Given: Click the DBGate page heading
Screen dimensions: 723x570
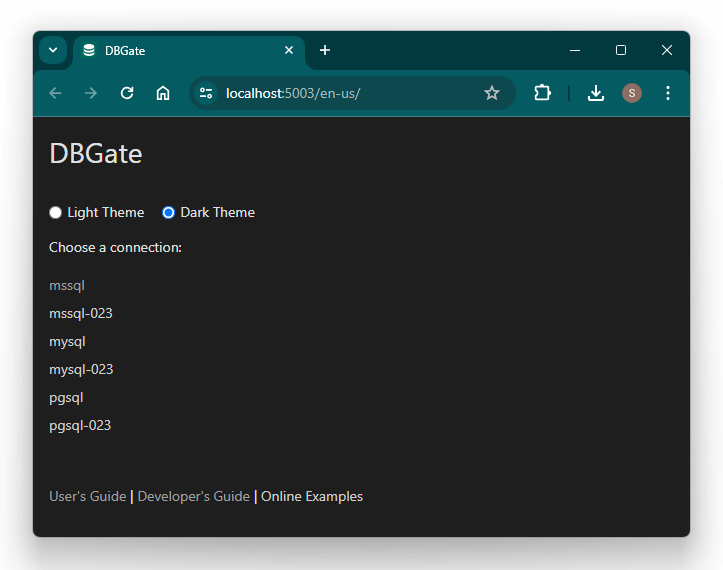Looking at the screenshot, I should 96,154.
